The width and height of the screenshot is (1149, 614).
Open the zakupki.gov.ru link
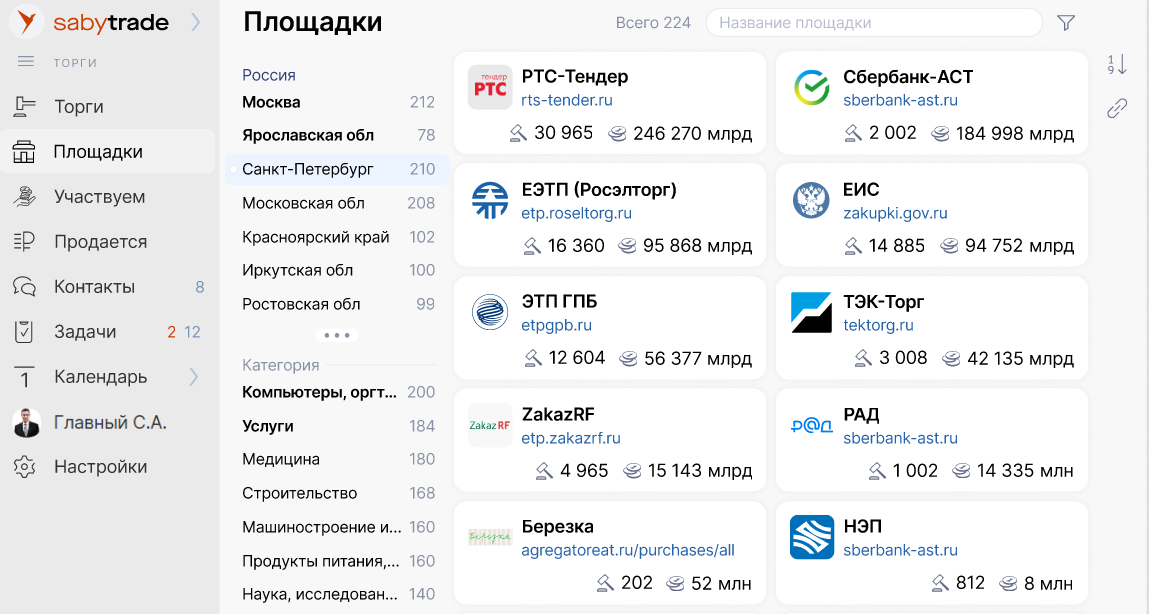click(895, 213)
